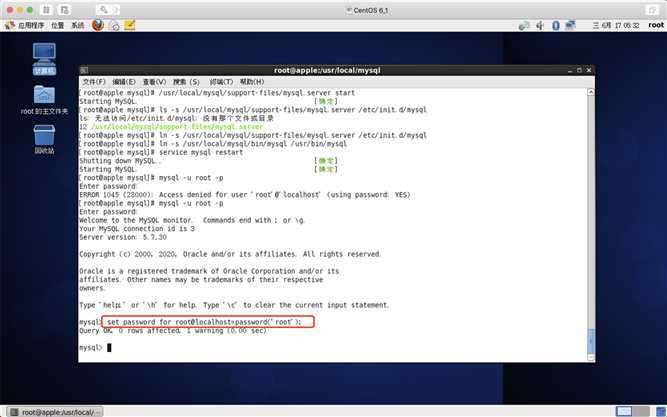Viewport: 667px width, 417px height.
Task: Open the 系统 (System) menu
Action: [x=77, y=26]
